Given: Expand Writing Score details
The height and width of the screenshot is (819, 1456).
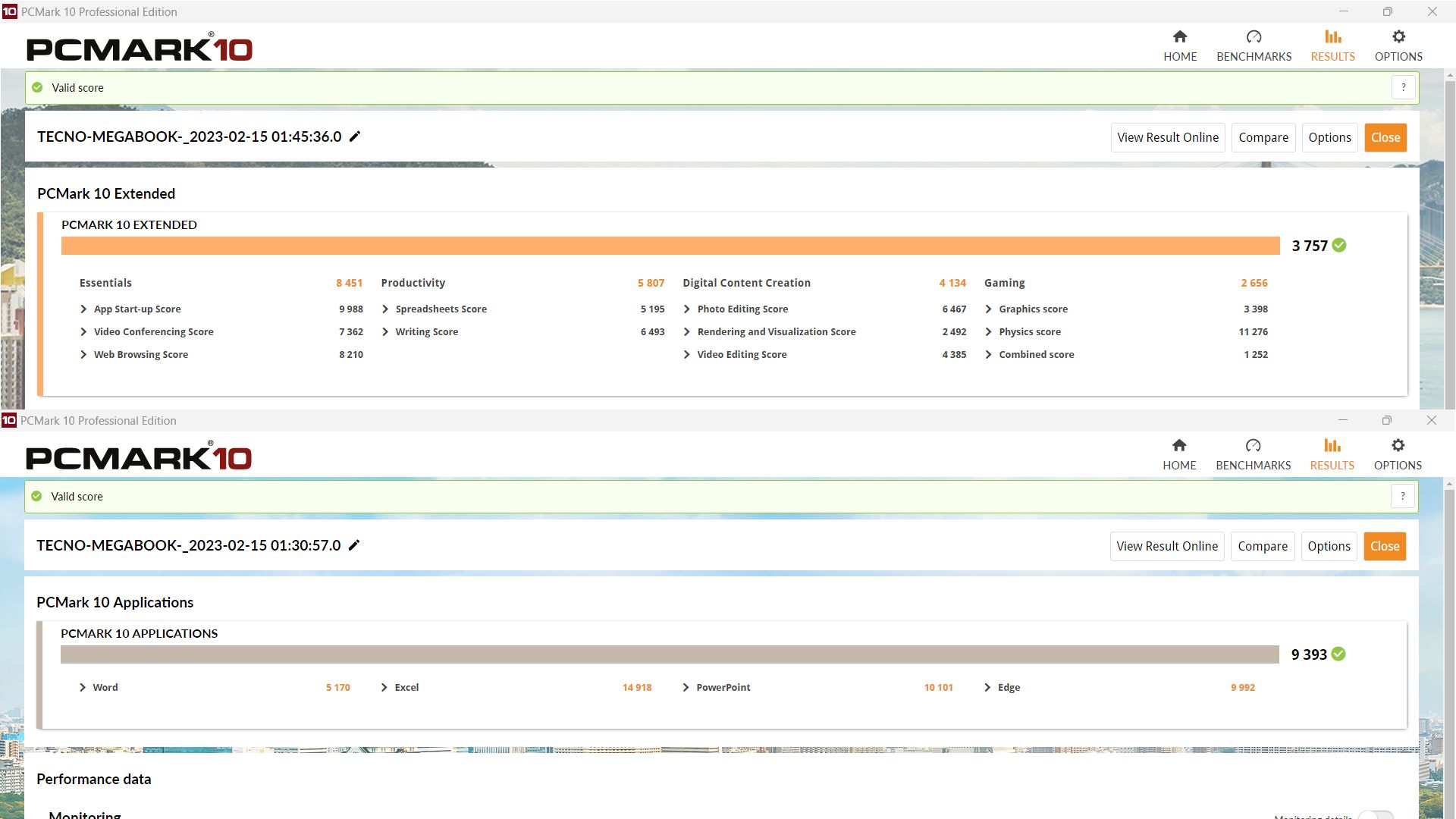Looking at the screenshot, I should 385,331.
